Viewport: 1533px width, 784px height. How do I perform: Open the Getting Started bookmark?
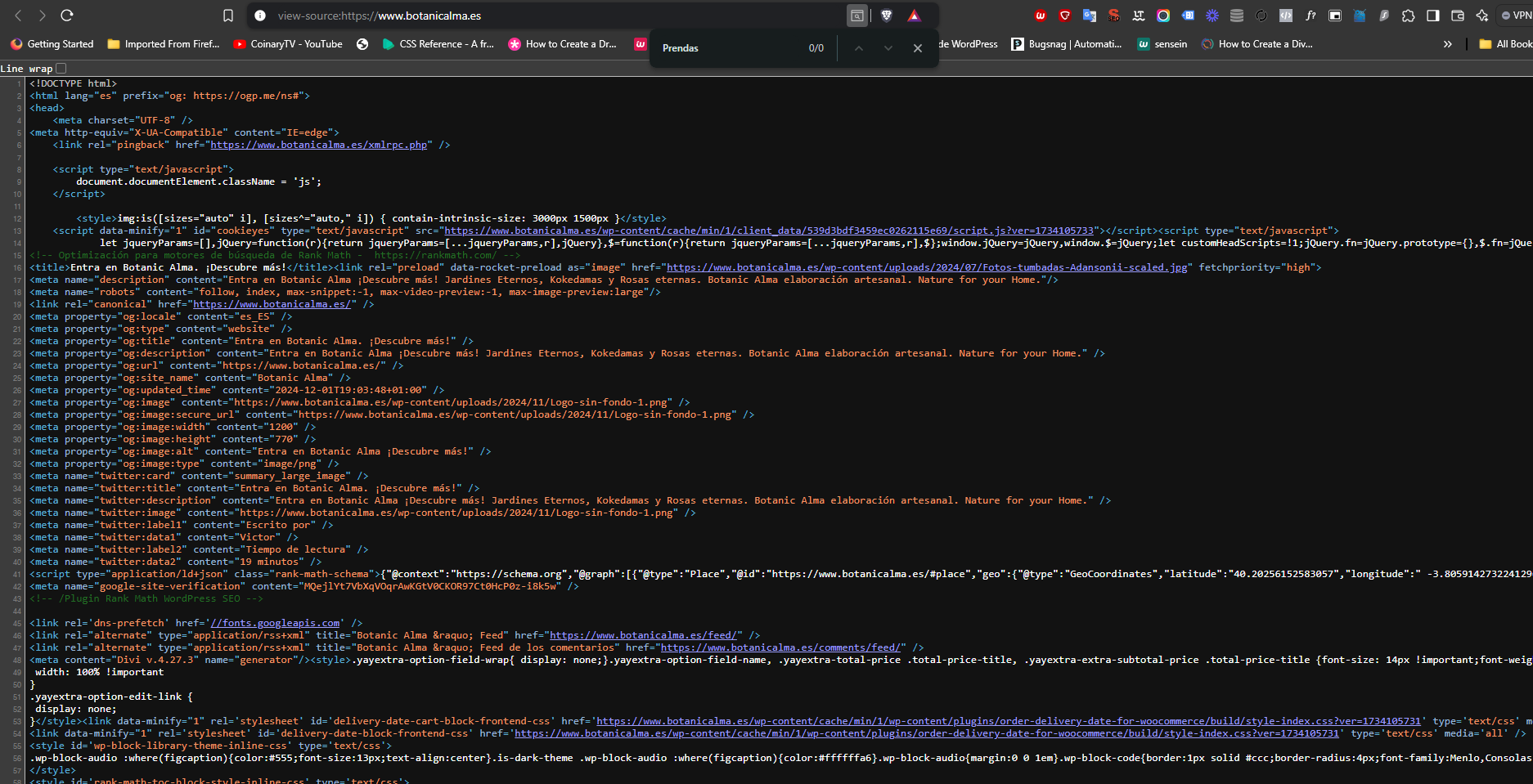(52, 44)
